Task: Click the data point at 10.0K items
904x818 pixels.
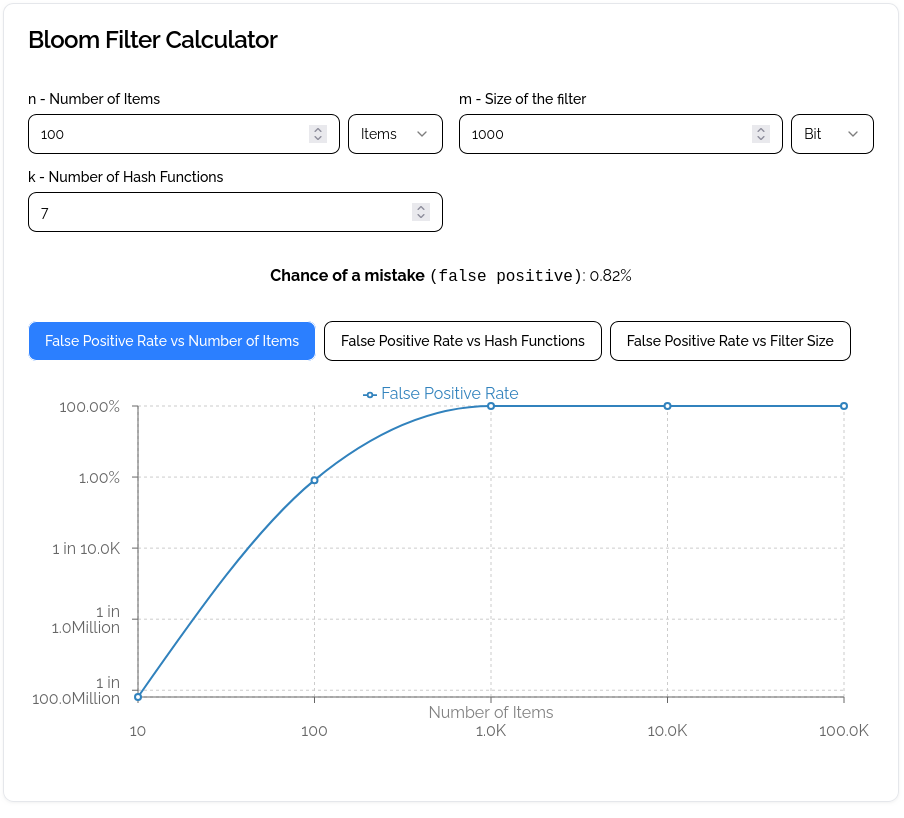Action: tap(667, 406)
